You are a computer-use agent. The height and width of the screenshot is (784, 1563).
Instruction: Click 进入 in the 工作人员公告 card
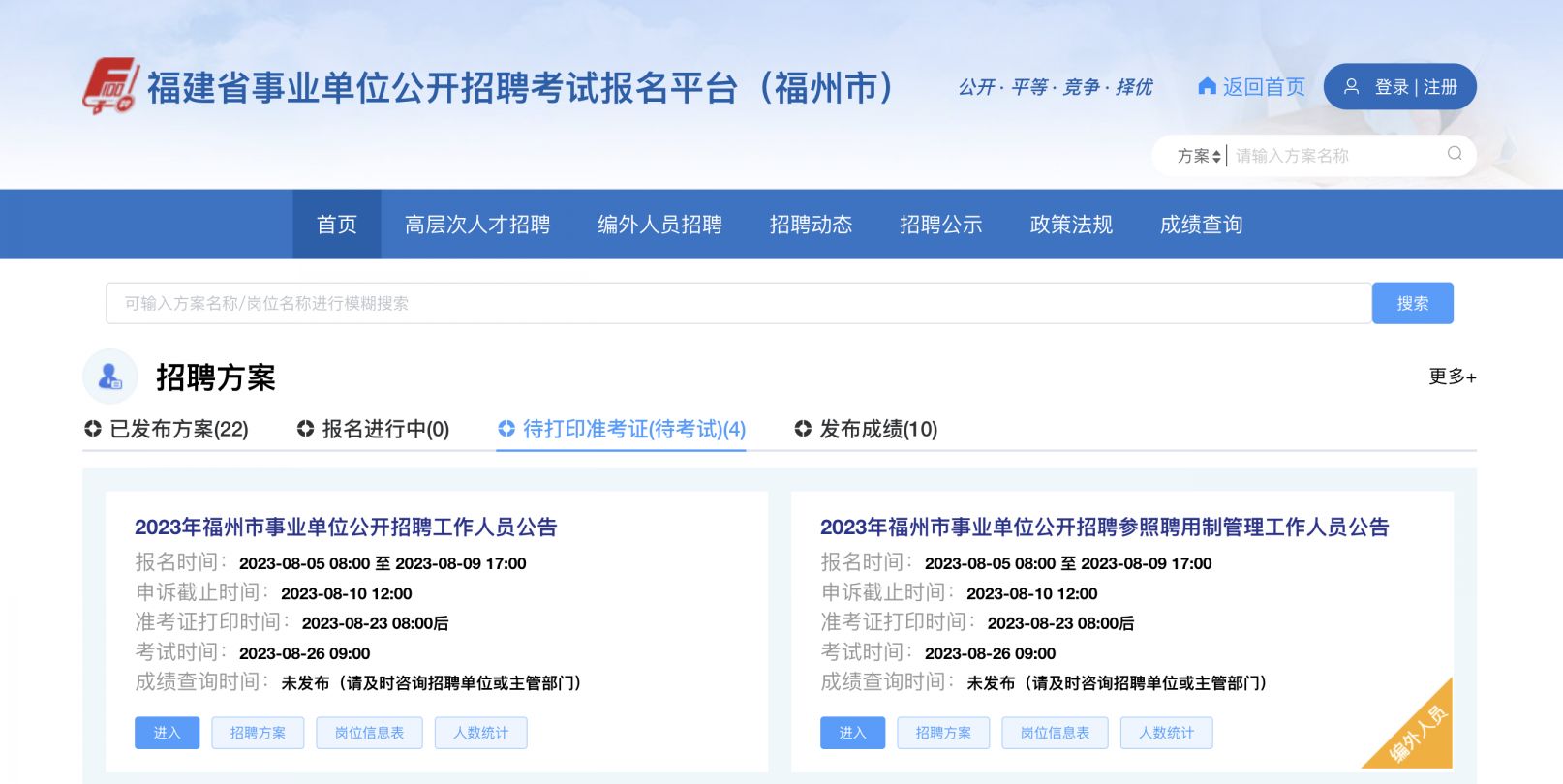167,733
